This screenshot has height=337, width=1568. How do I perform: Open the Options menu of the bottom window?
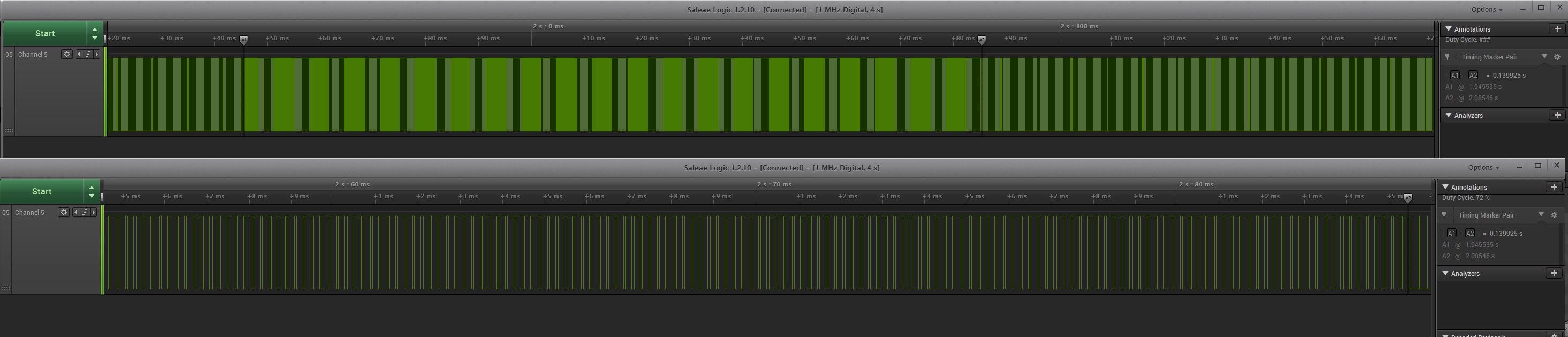click(x=1483, y=168)
